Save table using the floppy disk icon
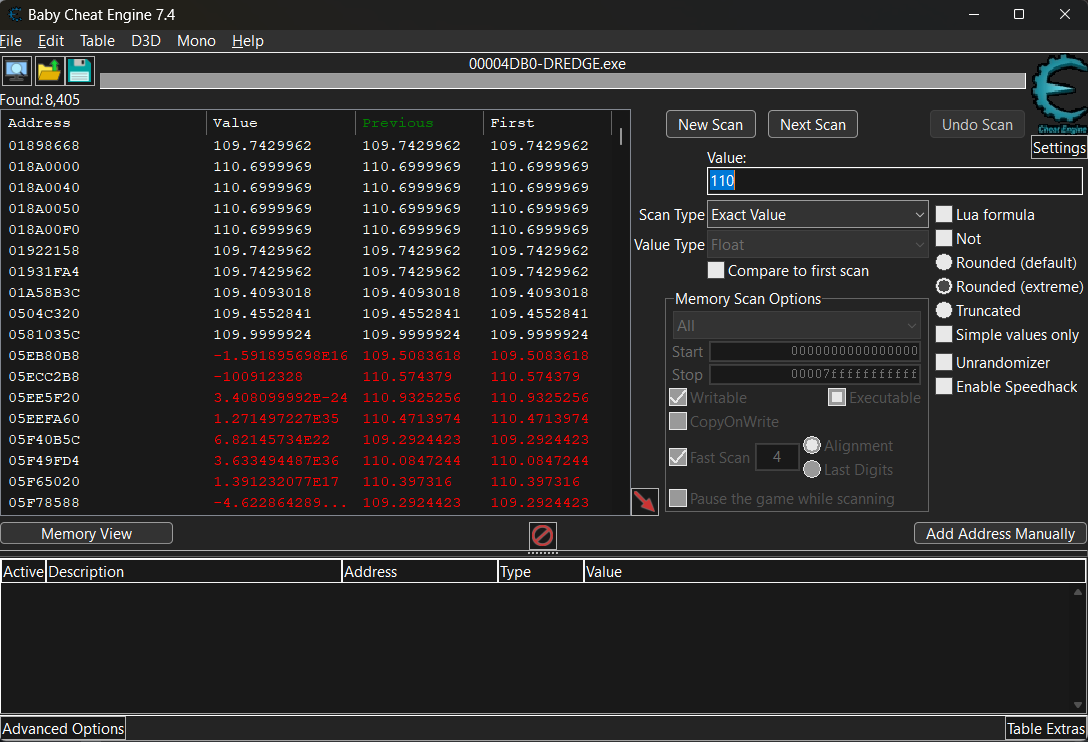 (80, 71)
